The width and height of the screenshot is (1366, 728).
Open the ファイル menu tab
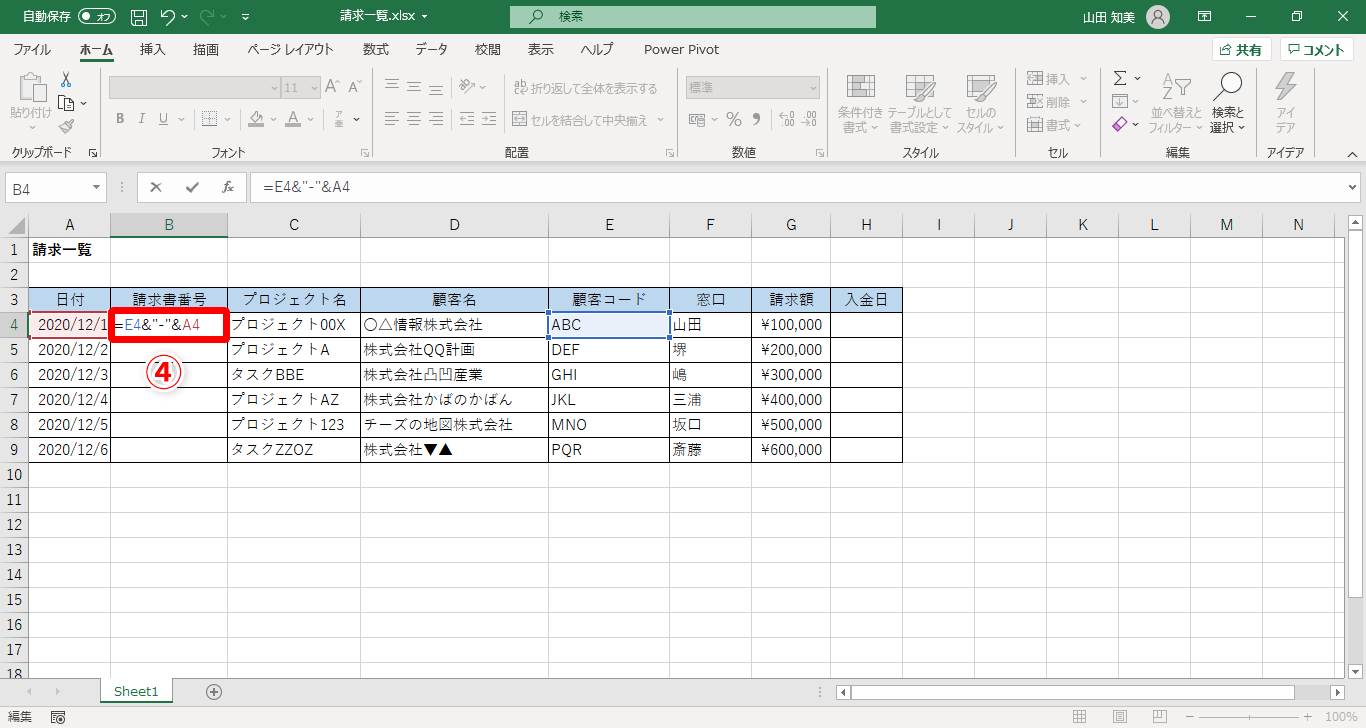pyautogui.click(x=32, y=49)
